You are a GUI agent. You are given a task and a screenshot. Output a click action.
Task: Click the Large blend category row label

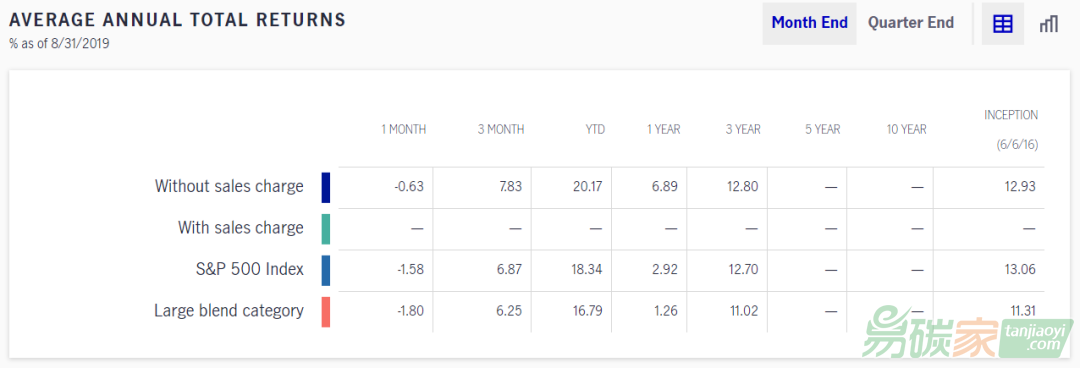[229, 311]
